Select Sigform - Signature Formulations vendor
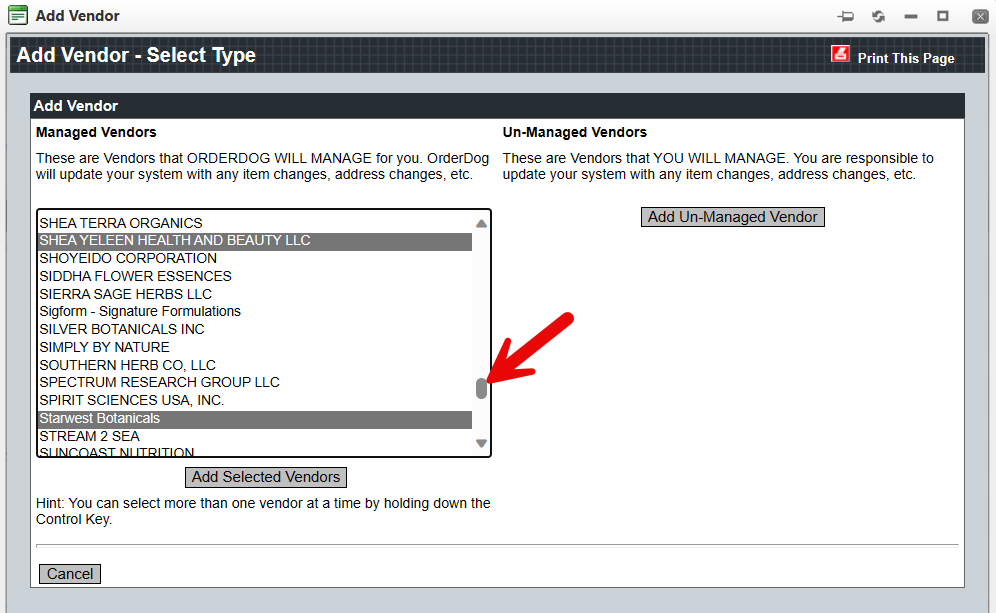The width and height of the screenshot is (996, 613). point(255,311)
